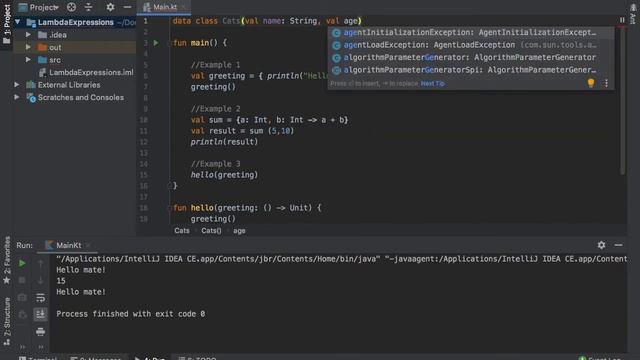Click the collapse all icon in Project panel
This screenshot has width=640, height=360.
pos(89,7)
